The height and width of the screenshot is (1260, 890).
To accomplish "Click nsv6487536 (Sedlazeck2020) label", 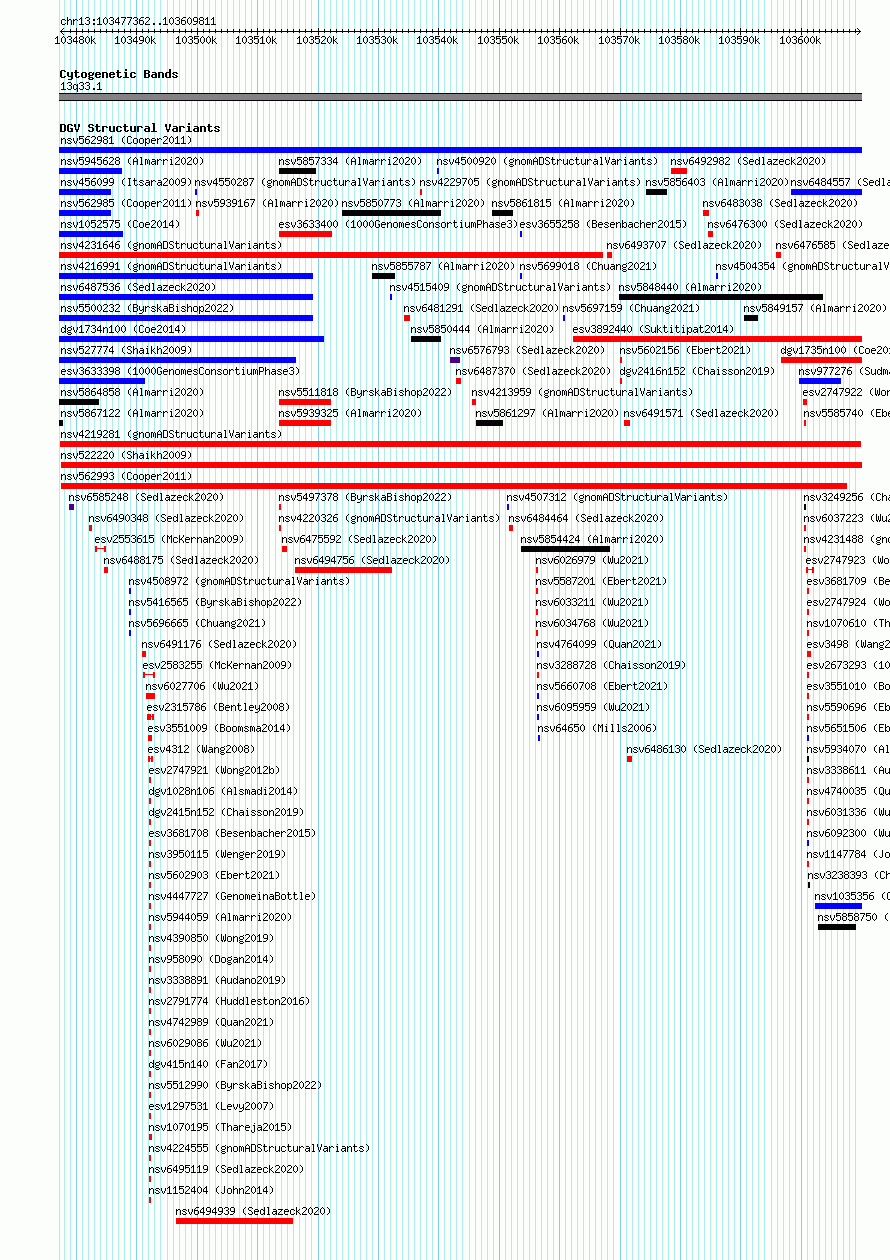I will 138,287.
